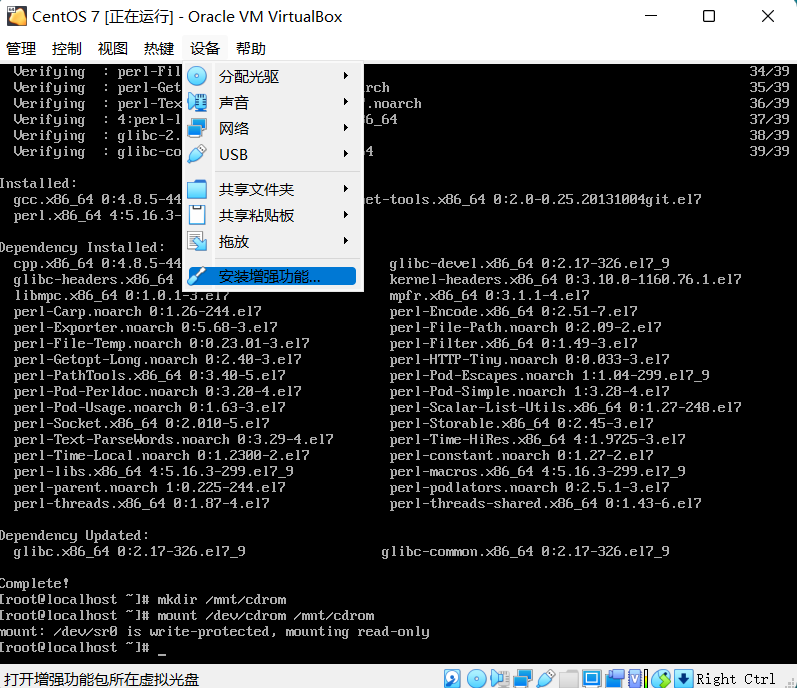
Task: Click the wrench icon beside 安装增强功能
Action: pos(197,276)
